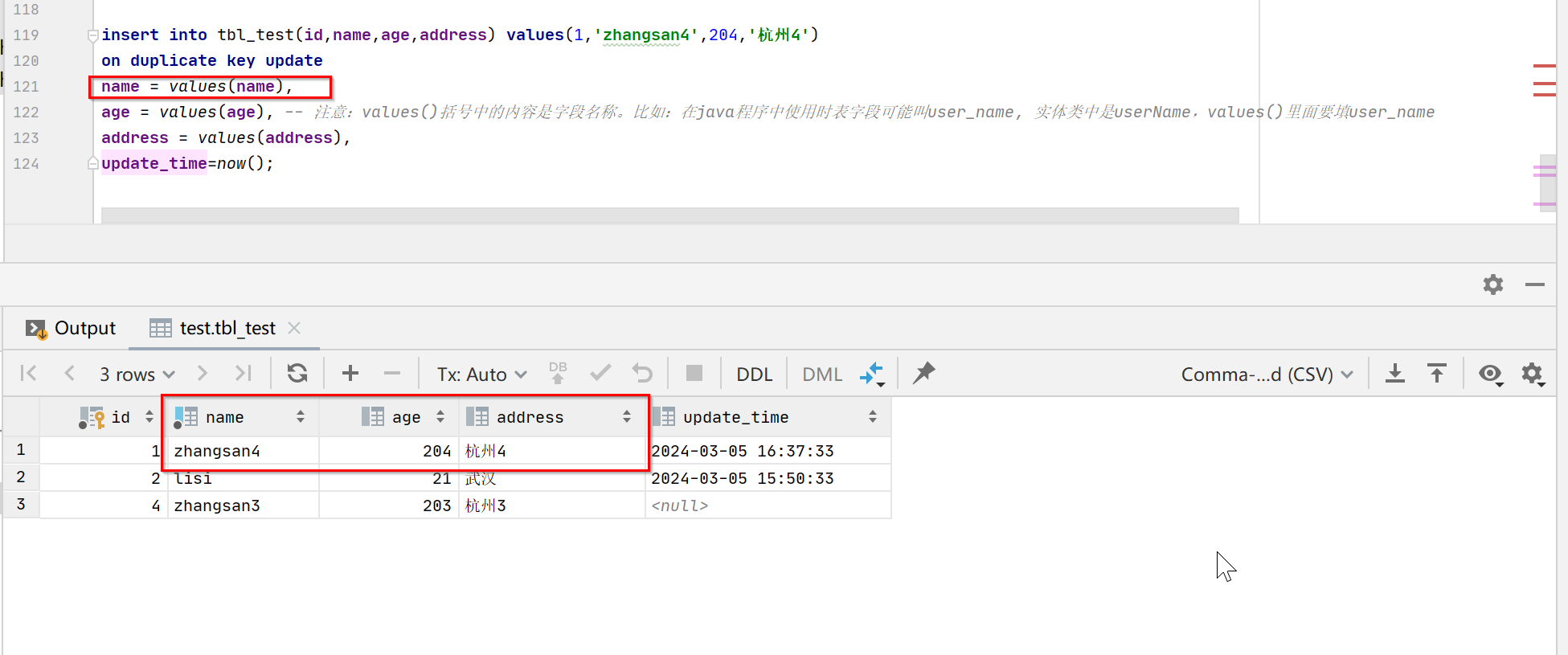Click the compare data icon
Viewport: 1568px width, 655px height.
[x=872, y=374]
